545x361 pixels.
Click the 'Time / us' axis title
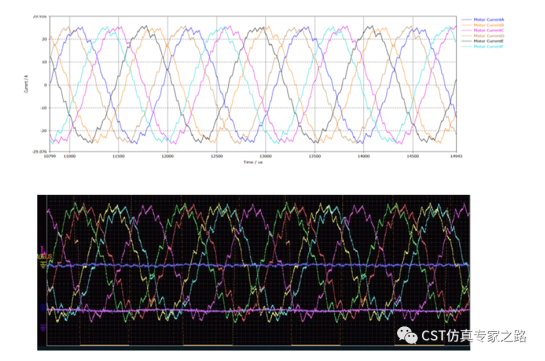pyautogui.click(x=253, y=162)
